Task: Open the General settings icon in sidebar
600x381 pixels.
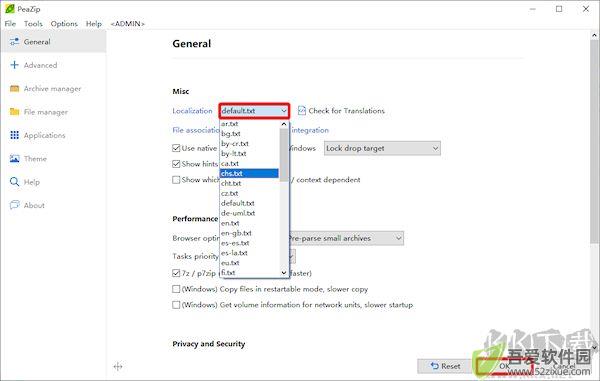Action: point(14,42)
